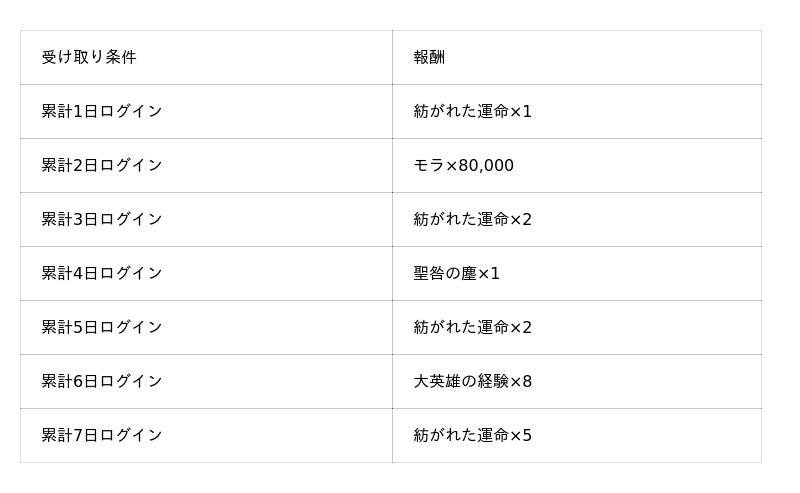Viewport: 800px width, 493px height.
Task: Click the ×5 quantity in the day 7 reward
Action: 521,435
